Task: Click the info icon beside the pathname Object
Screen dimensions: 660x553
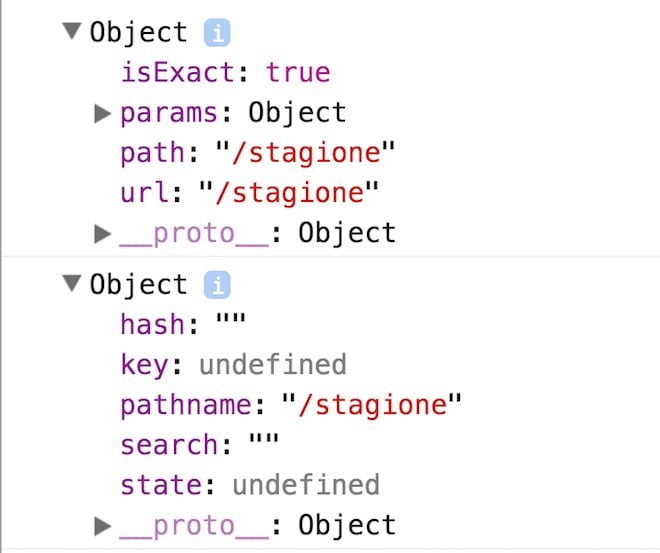Action: pyautogui.click(x=217, y=285)
